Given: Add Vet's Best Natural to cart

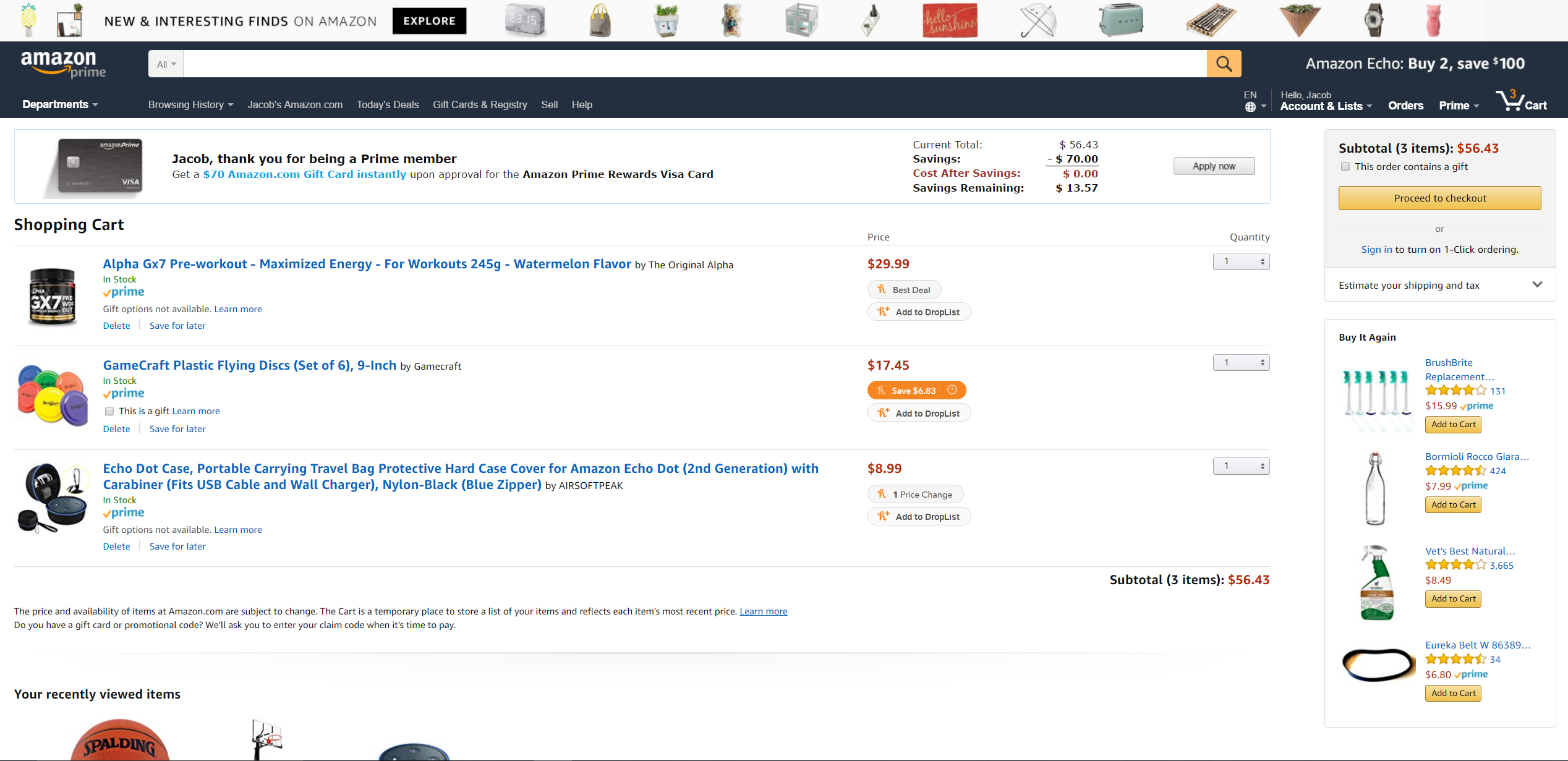Looking at the screenshot, I should pyautogui.click(x=1453, y=598).
